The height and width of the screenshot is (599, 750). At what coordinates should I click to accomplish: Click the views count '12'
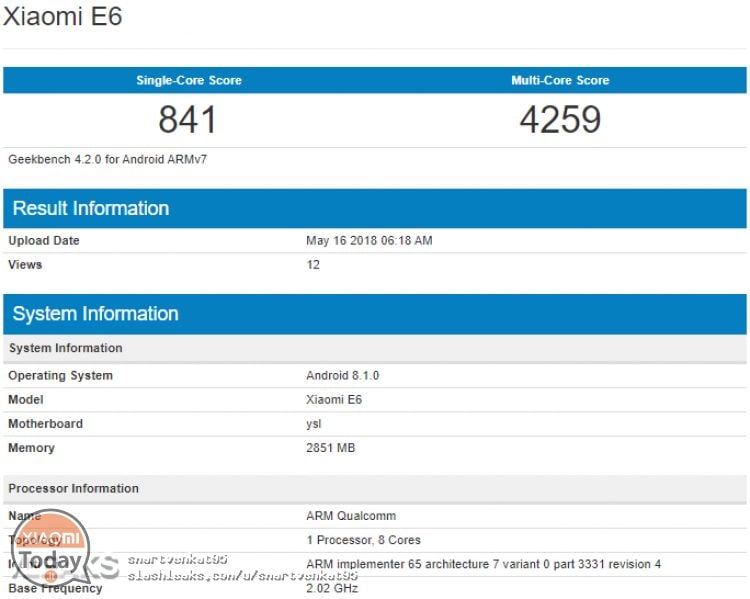313,265
